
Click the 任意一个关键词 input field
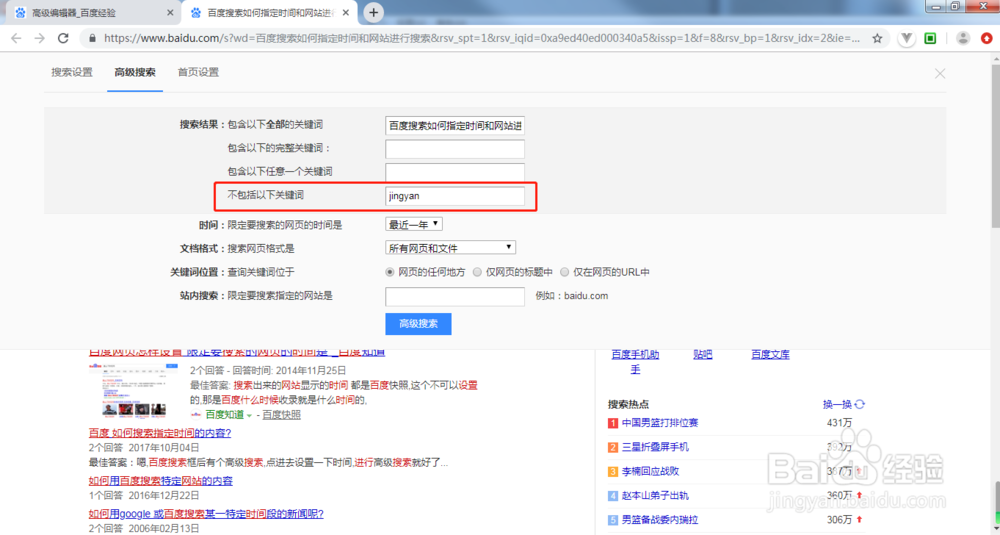(x=455, y=172)
